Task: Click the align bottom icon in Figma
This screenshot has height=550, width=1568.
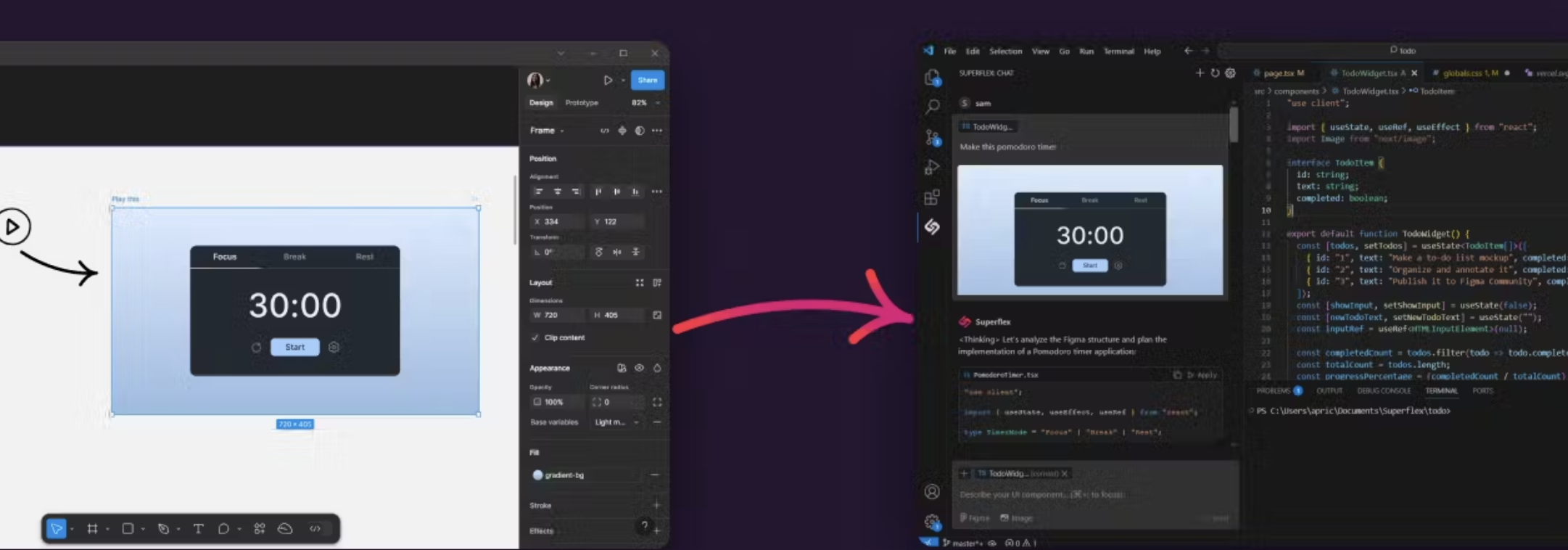Action: [635, 192]
